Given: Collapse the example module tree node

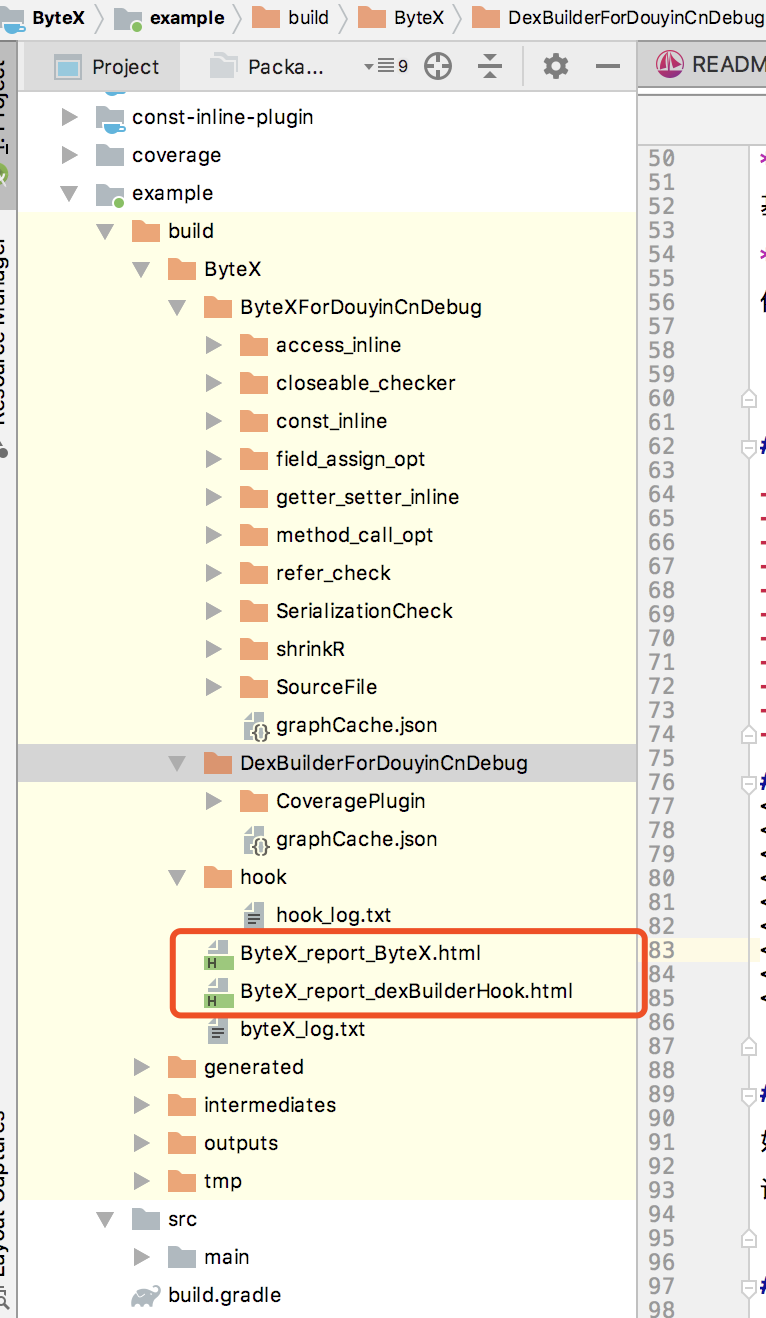Looking at the screenshot, I should (69, 194).
